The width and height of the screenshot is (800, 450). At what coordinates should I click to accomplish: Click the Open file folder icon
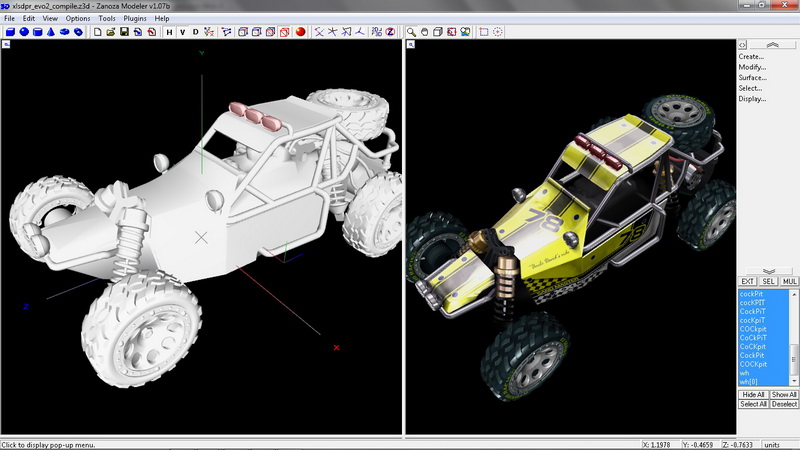coord(110,32)
